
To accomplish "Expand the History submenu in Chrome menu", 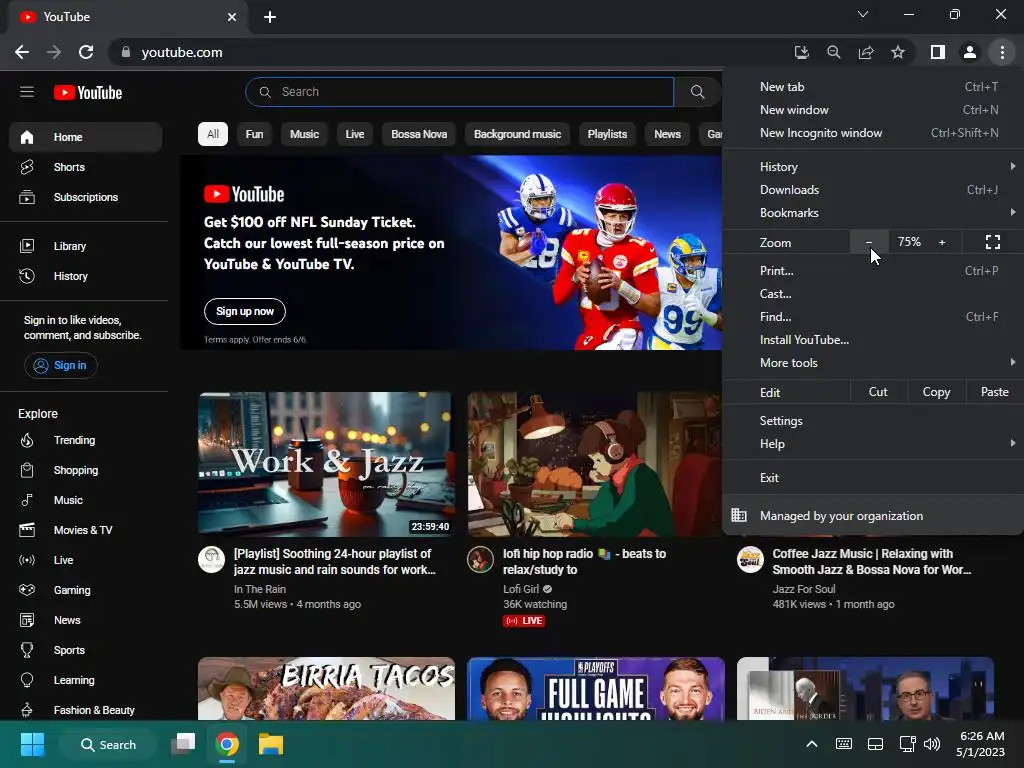I will point(873,167).
